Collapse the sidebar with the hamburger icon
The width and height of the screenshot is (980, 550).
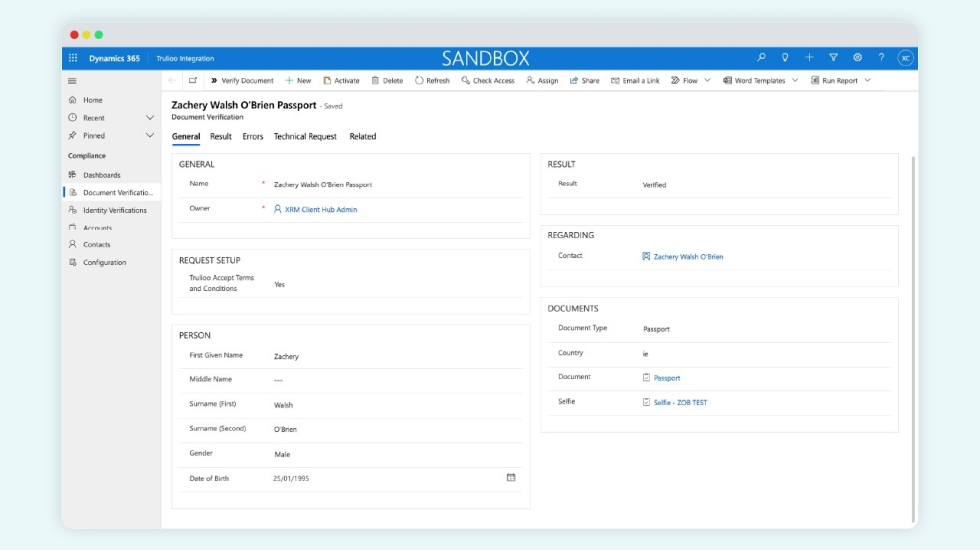(72, 81)
